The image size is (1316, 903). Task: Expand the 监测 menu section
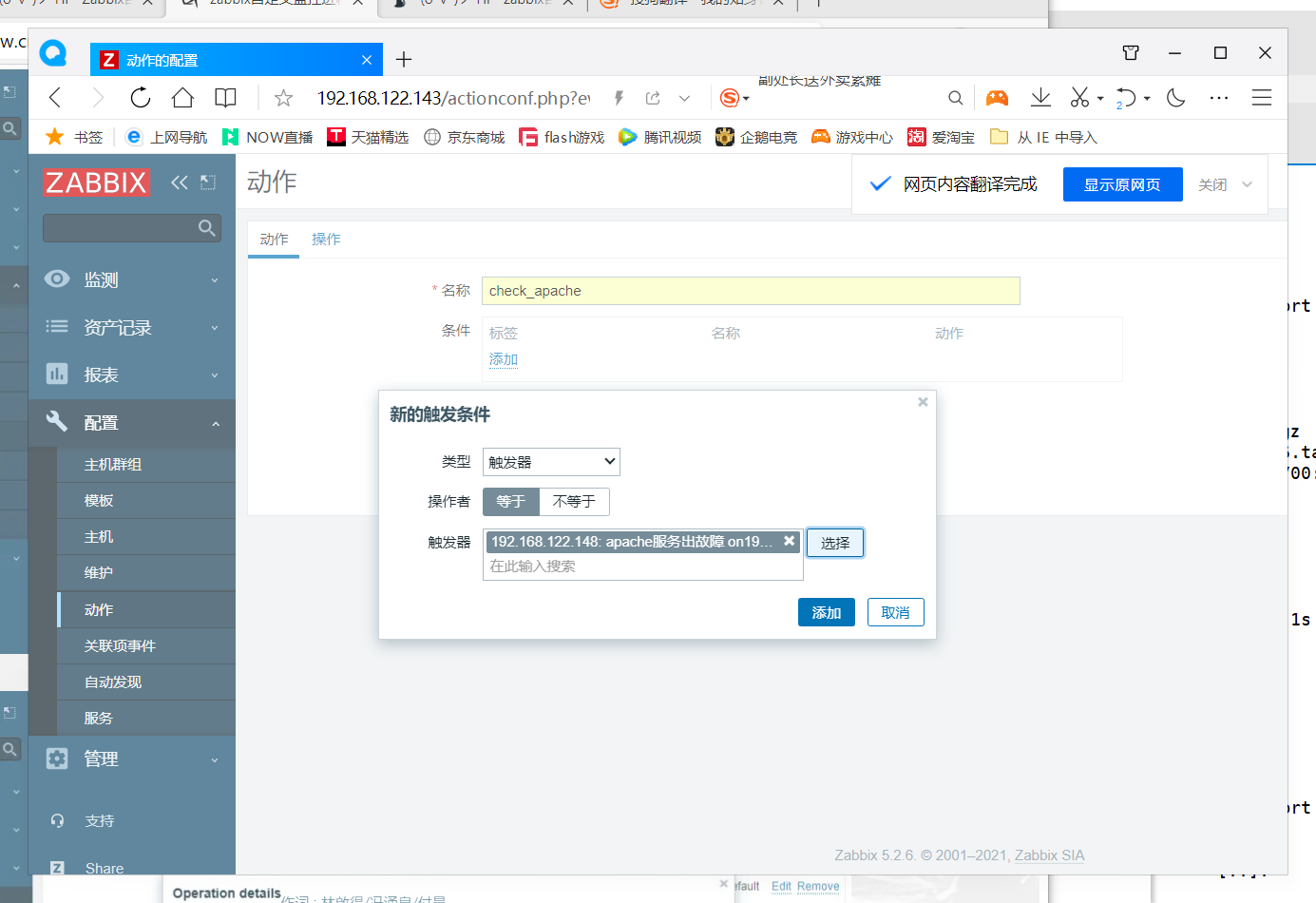[132, 279]
